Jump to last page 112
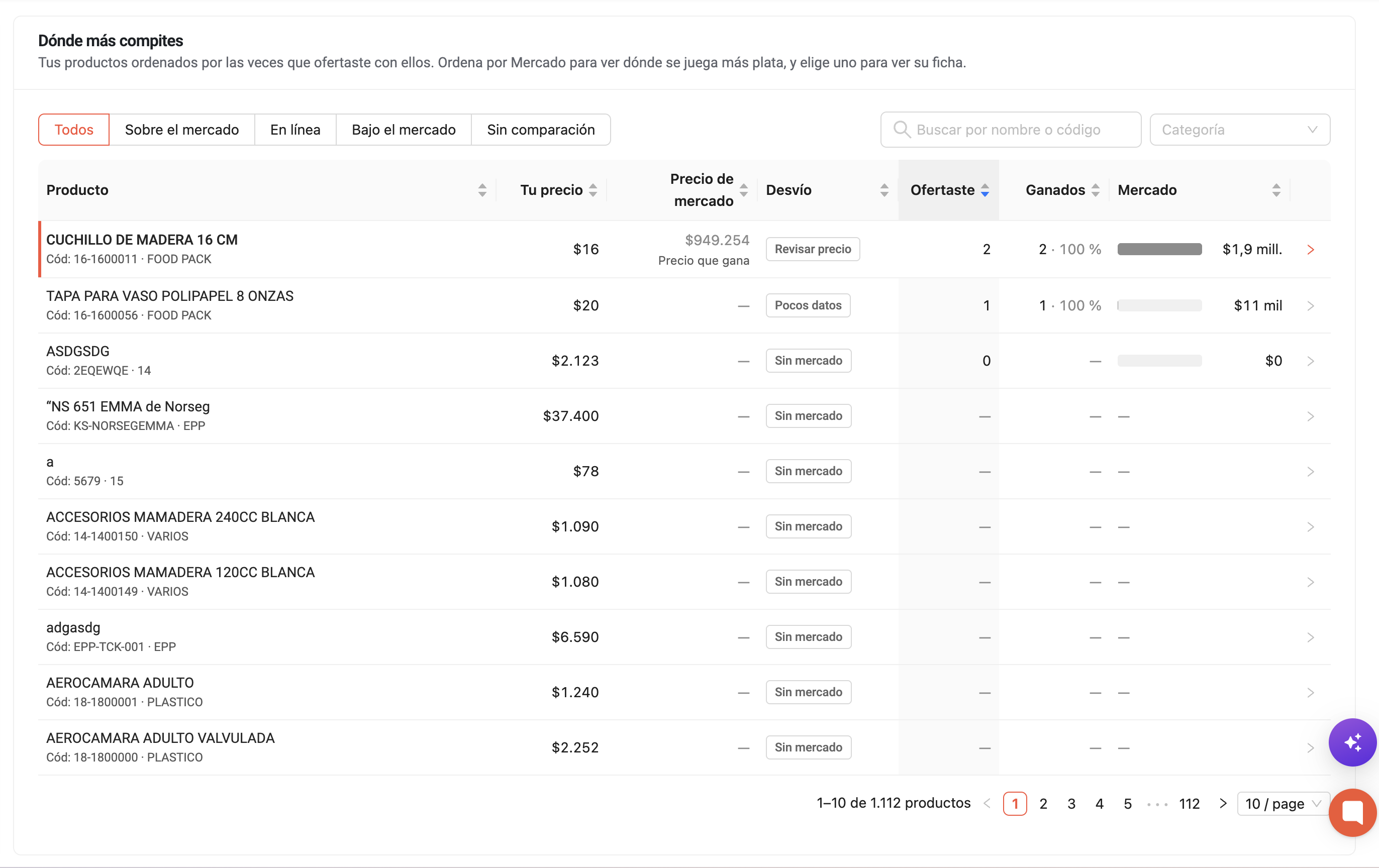1379x868 pixels. click(x=1189, y=803)
